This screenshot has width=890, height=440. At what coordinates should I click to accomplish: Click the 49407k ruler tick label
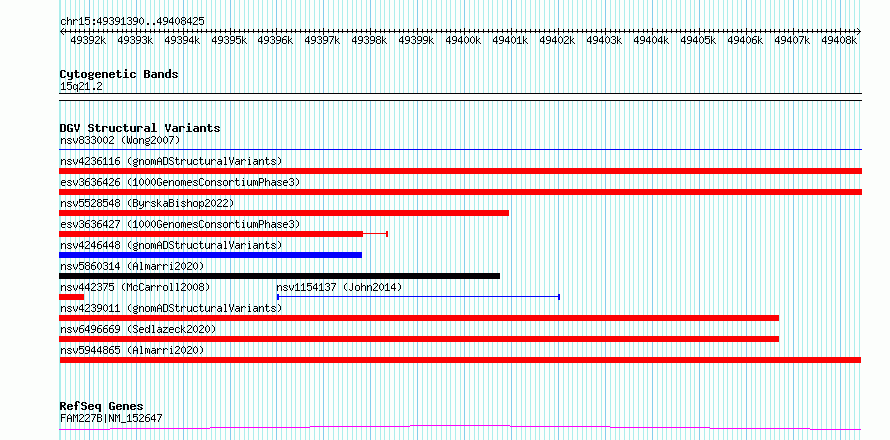[x=793, y=40]
